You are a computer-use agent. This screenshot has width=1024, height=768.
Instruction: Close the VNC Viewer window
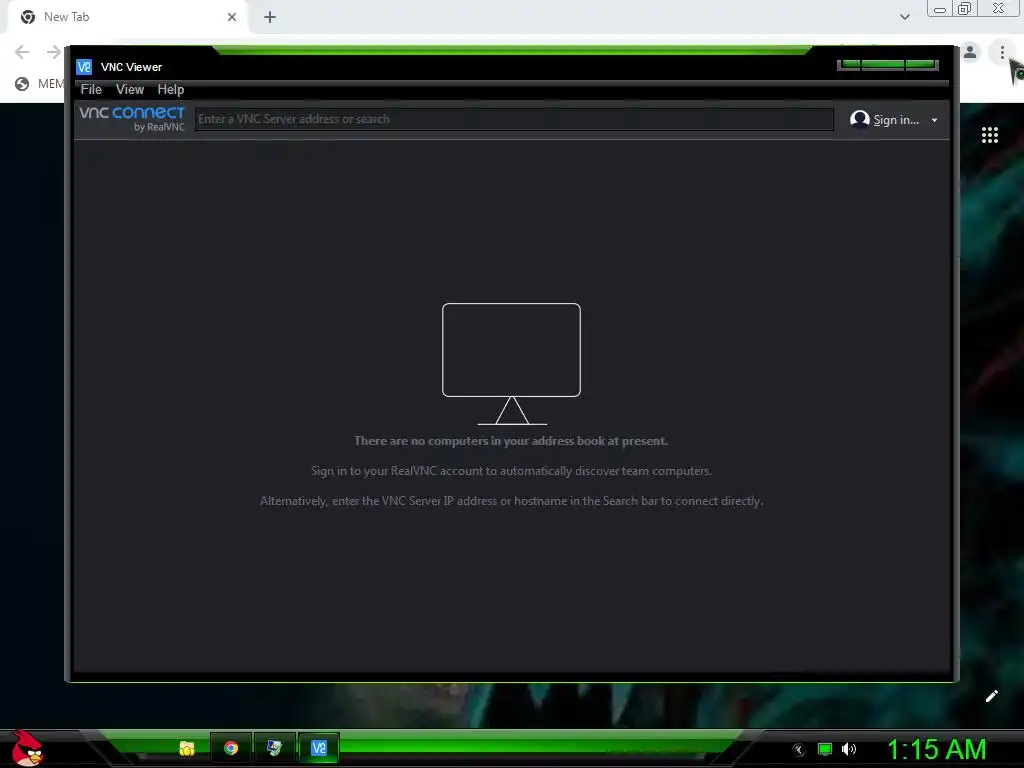[921, 65]
